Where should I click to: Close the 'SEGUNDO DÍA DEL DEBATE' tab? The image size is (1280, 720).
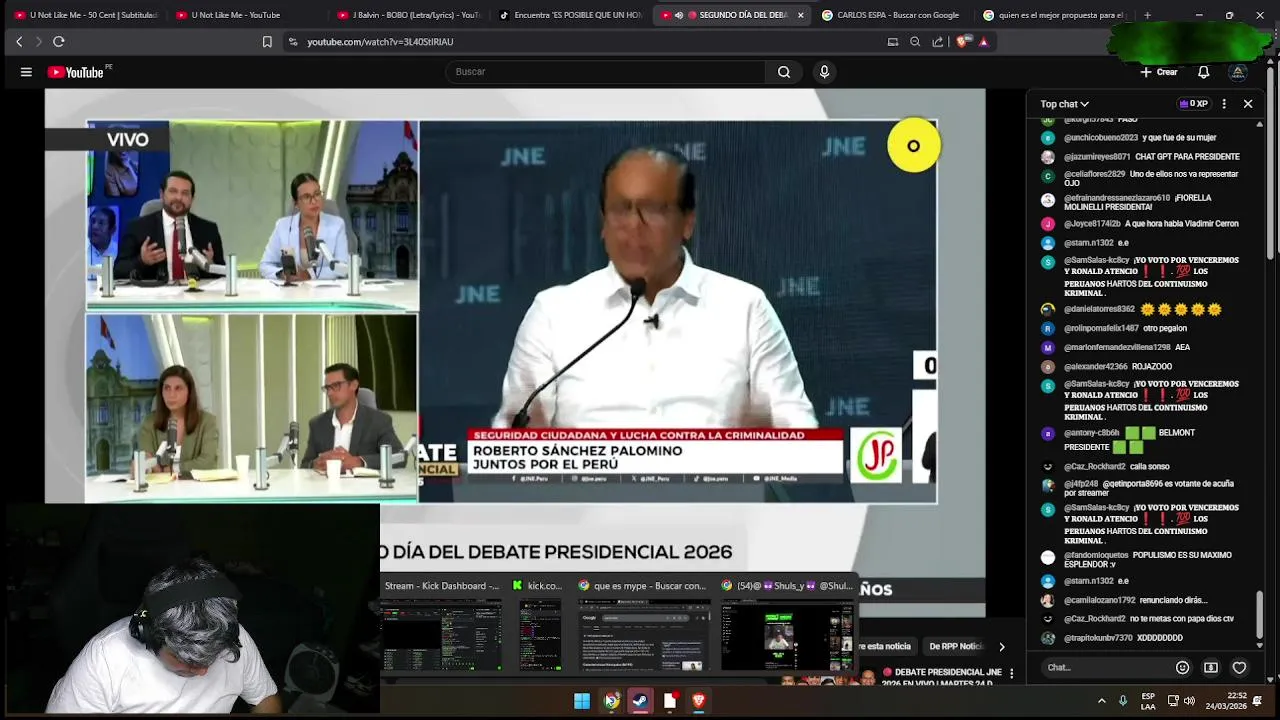pos(800,15)
